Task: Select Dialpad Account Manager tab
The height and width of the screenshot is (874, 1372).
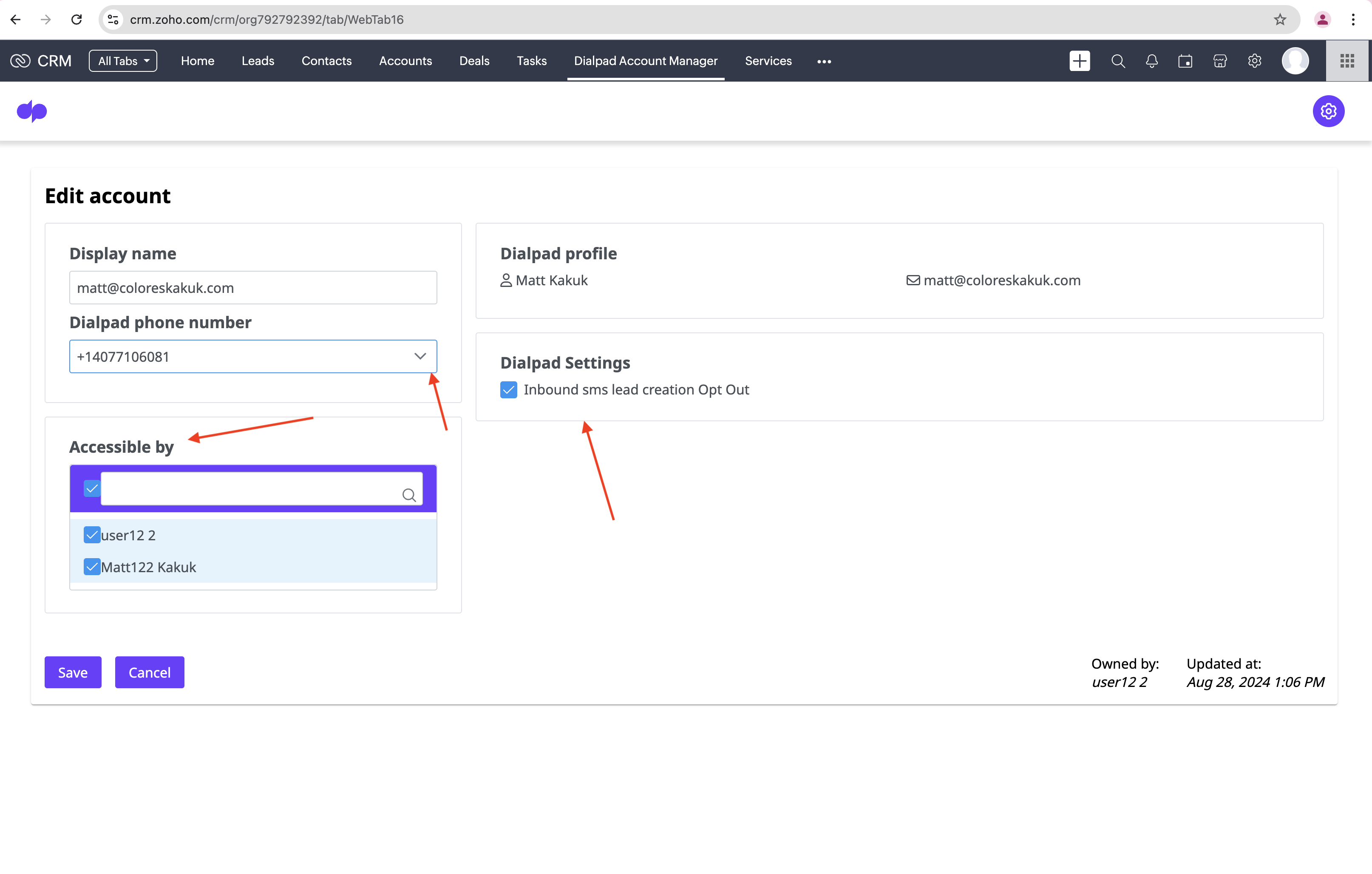Action: coord(646,61)
